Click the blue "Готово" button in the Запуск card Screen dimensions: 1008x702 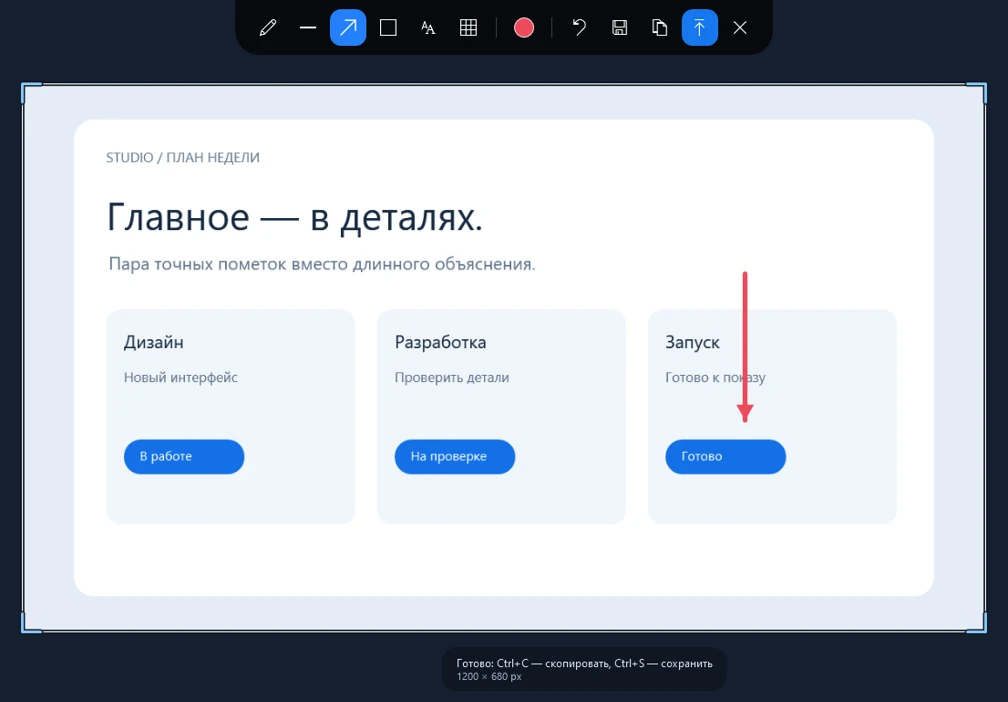725,456
